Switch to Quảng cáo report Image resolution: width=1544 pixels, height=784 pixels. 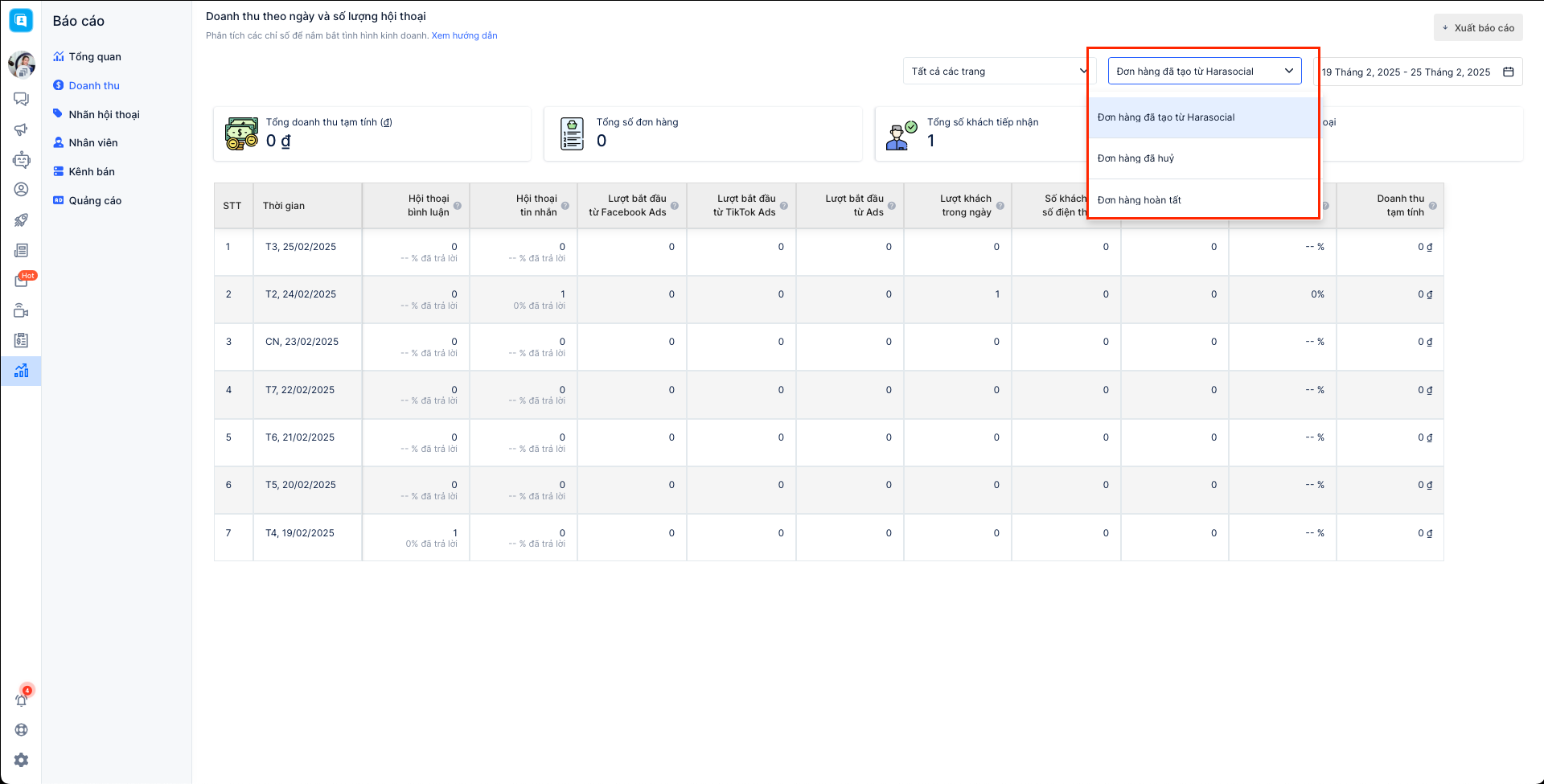coord(95,201)
